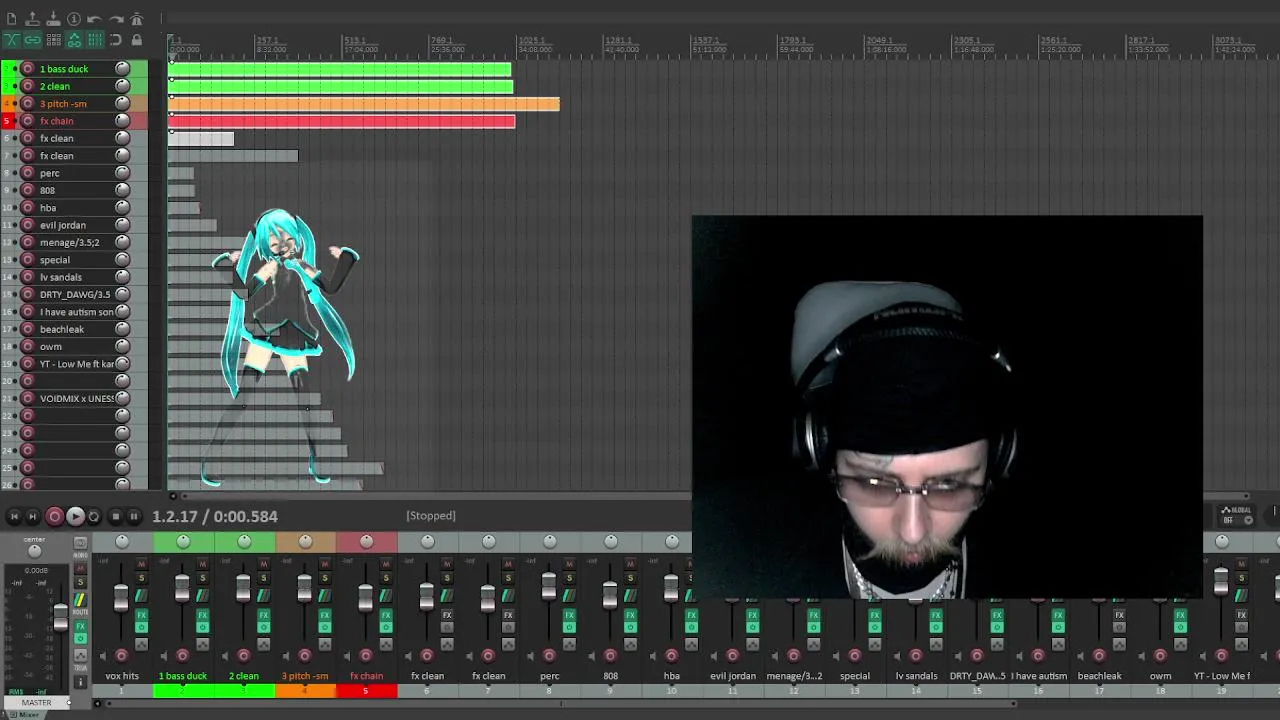Toggle master channel mono button

80,542
